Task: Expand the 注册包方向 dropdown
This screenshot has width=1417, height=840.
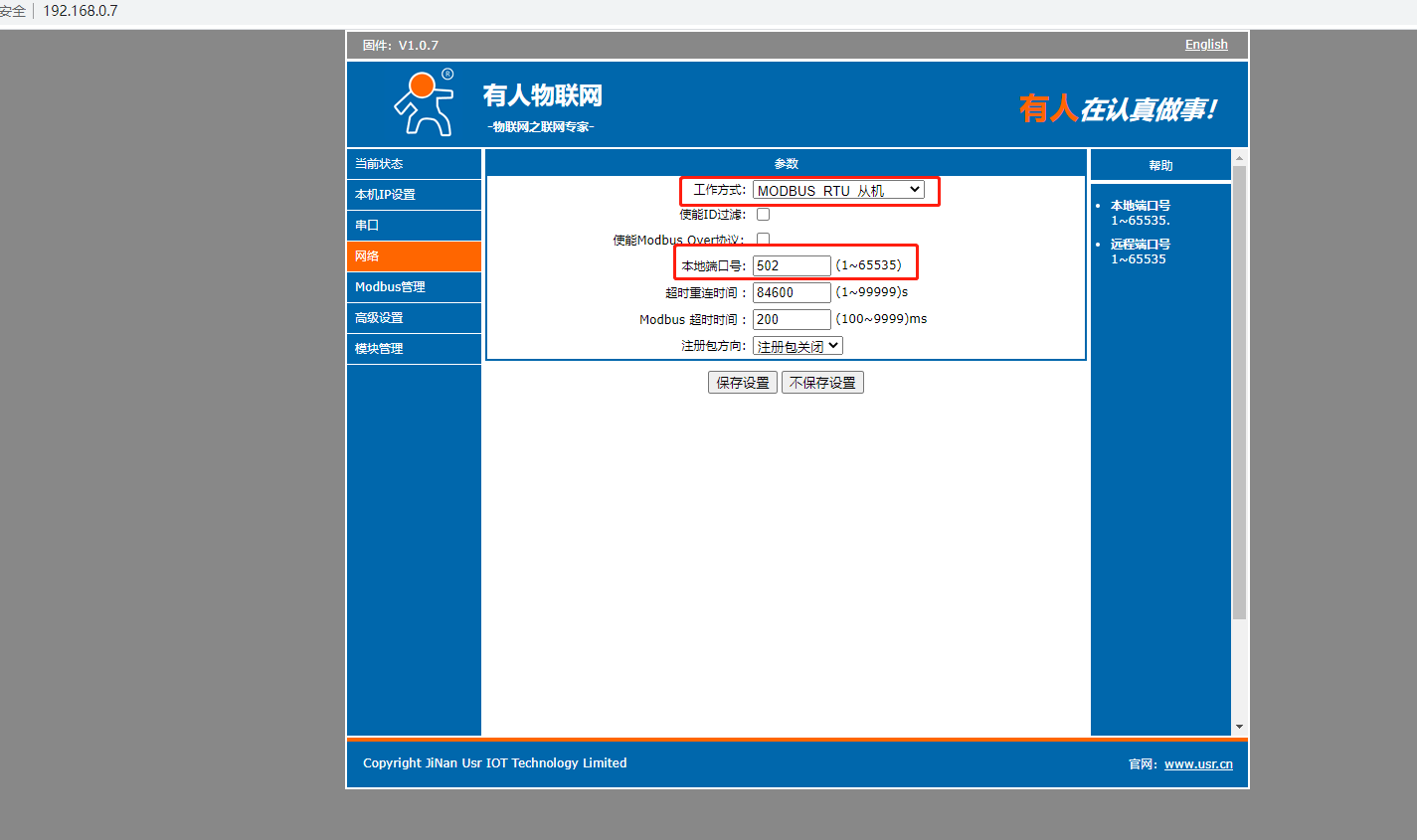Action: [x=797, y=346]
